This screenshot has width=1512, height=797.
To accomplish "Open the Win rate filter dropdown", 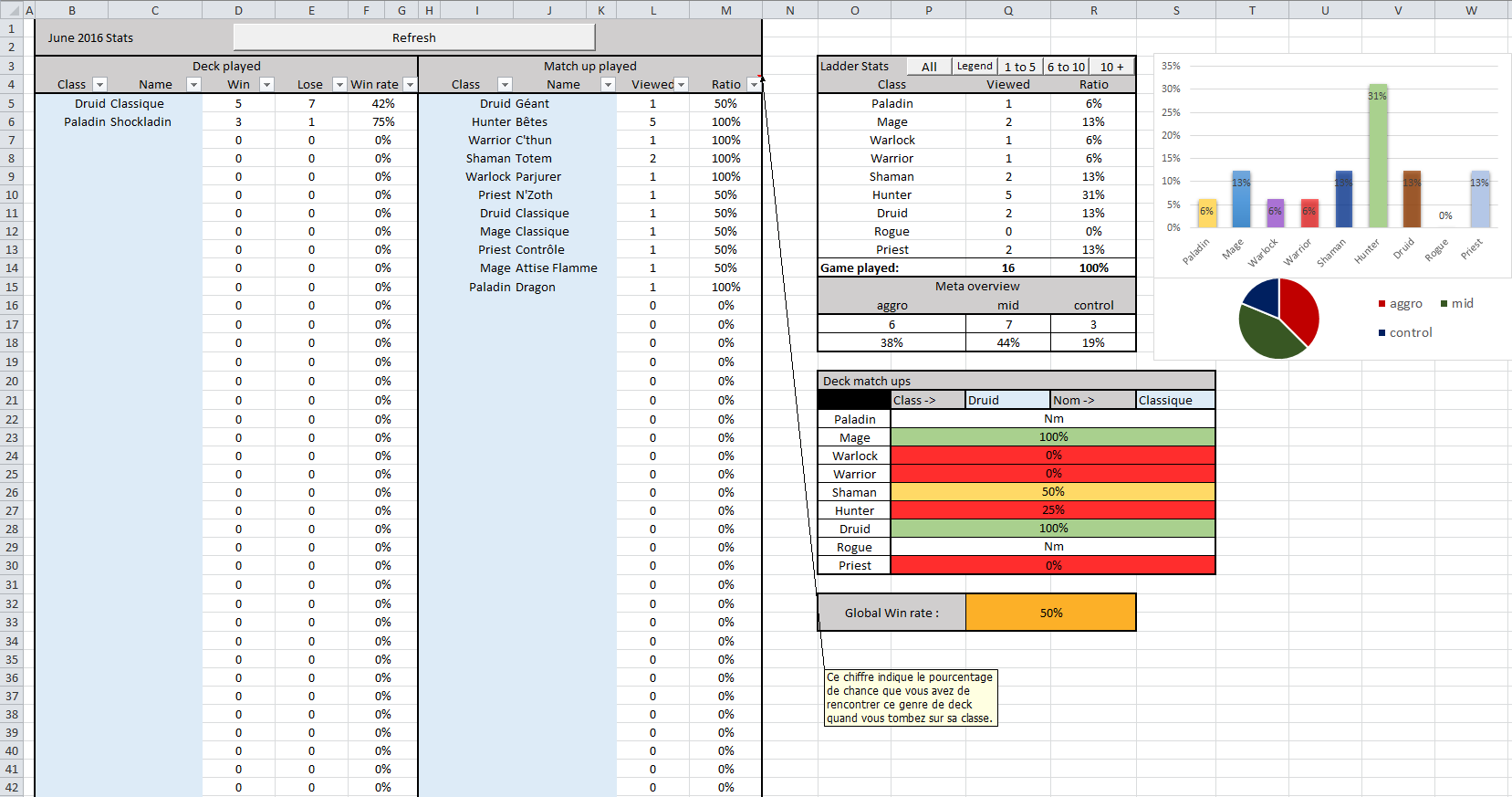I will [x=410, y=85].
